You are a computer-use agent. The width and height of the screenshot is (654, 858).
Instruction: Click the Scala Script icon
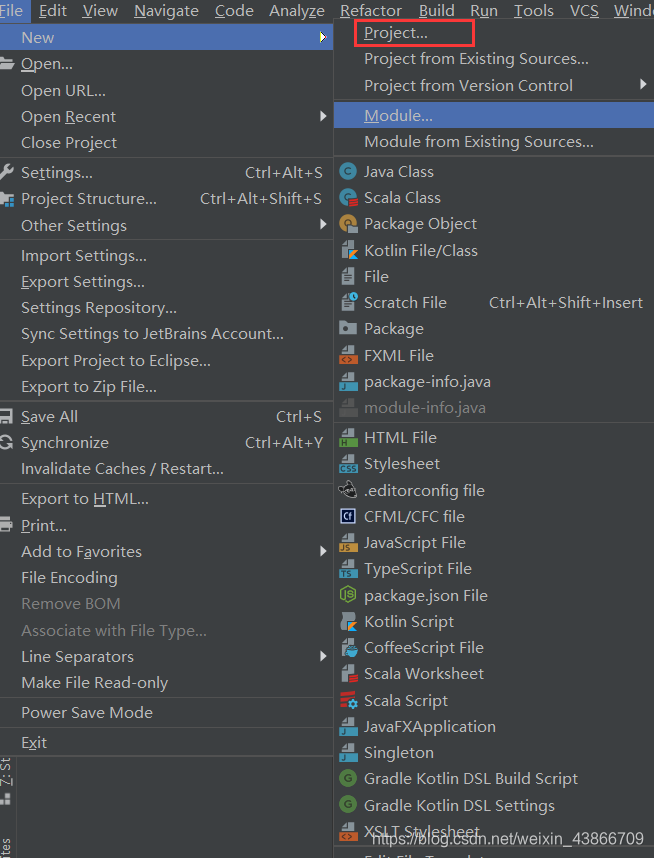point(348,700)
